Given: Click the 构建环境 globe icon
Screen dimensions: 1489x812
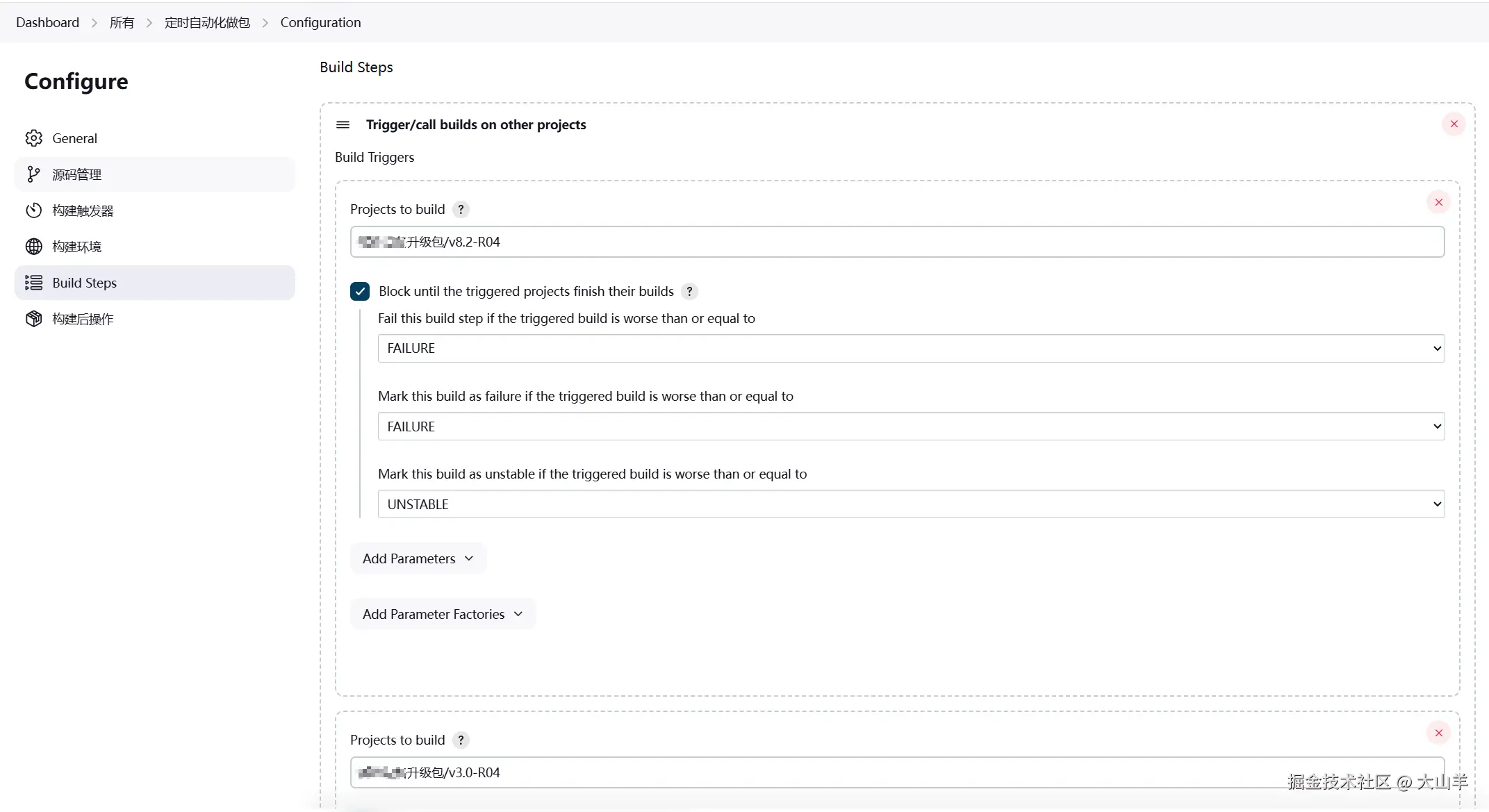Looking at the screenshot, I should [33, 247].
